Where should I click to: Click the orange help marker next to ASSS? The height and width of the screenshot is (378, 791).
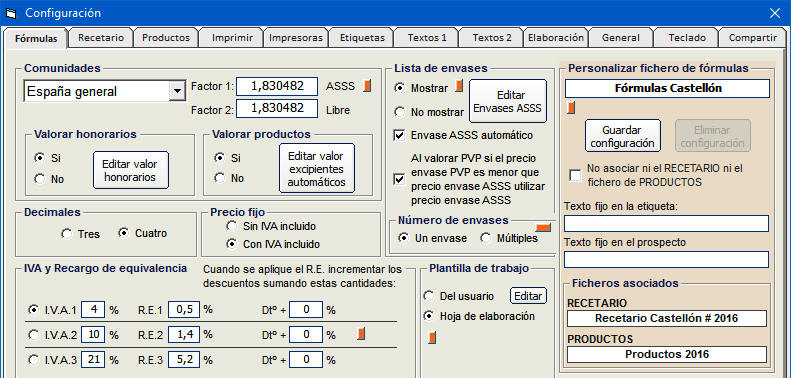[367, 85]
